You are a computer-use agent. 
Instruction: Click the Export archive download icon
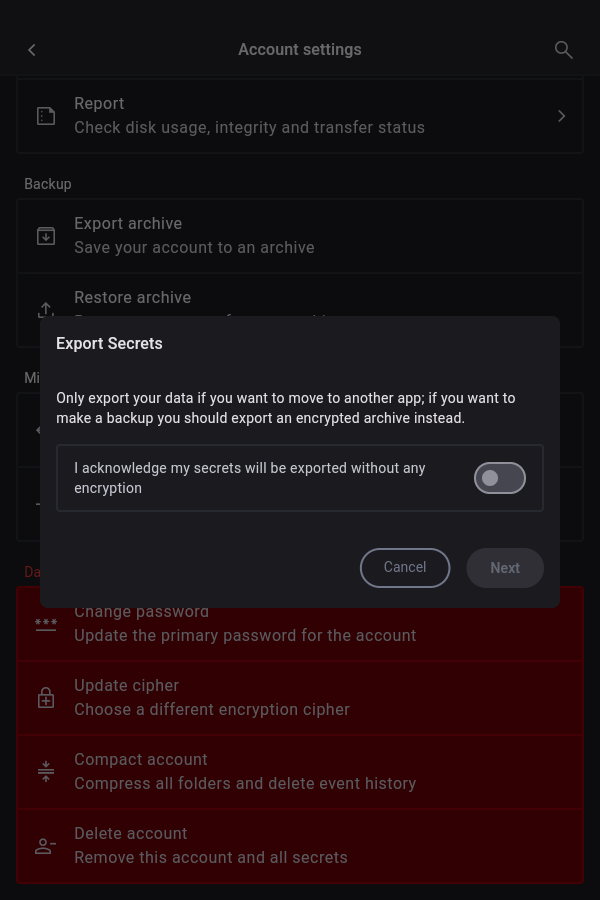tap(46, 236)
